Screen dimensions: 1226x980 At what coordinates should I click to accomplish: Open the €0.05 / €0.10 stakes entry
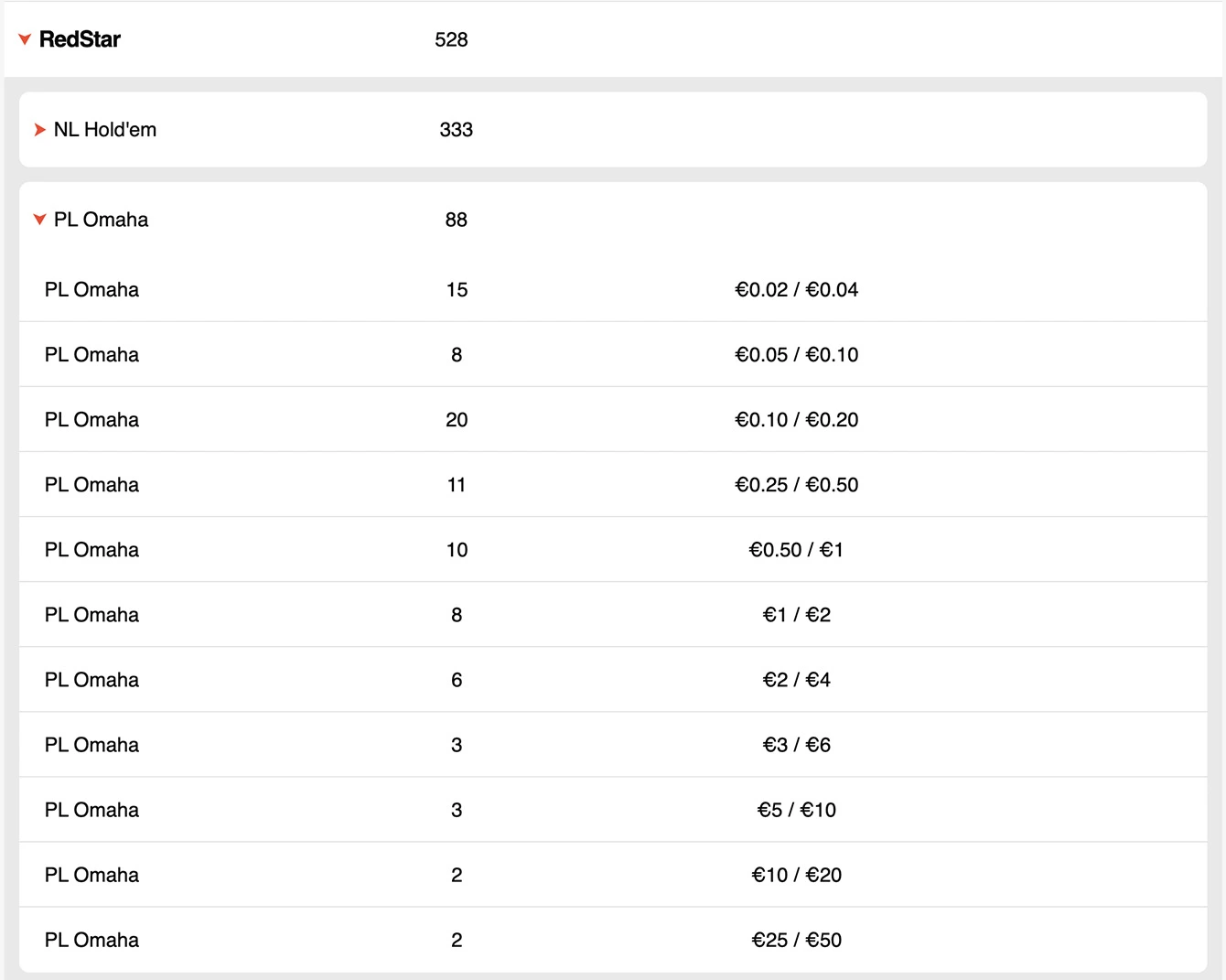coord(796,355)
